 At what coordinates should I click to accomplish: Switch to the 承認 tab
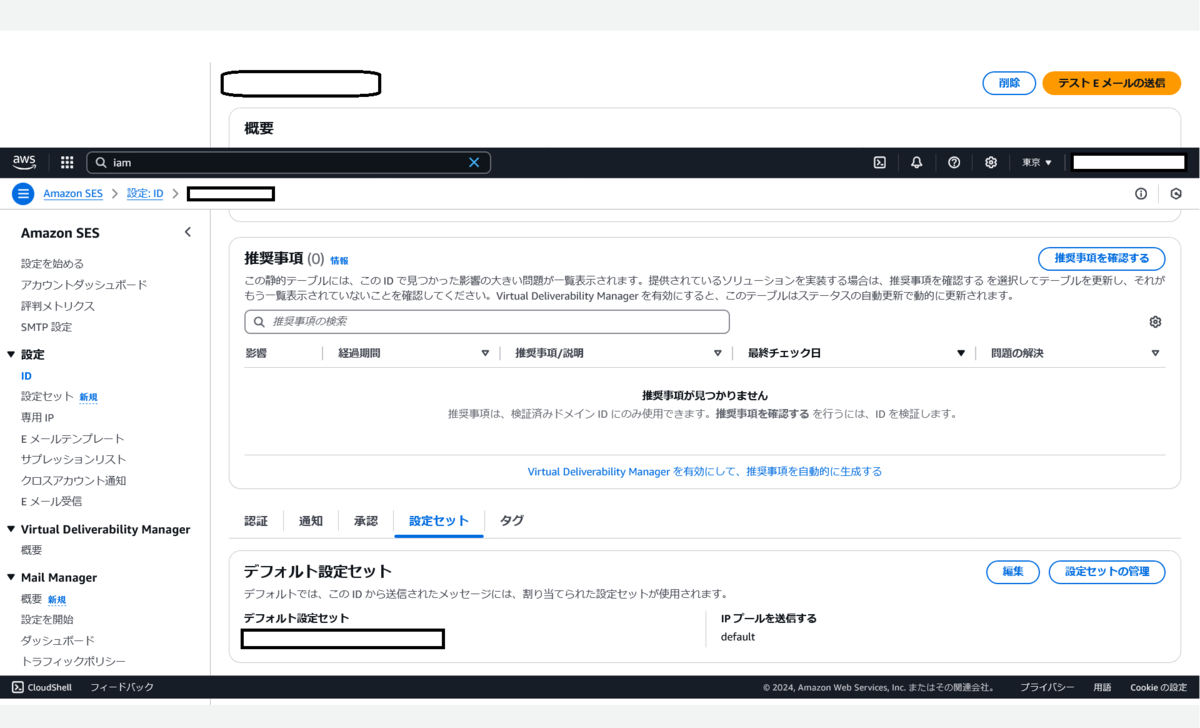click(366, 521)
